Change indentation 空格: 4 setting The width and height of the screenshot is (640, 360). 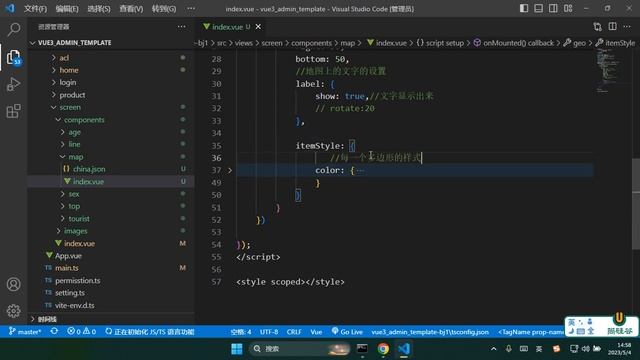[x=241, y=332]
